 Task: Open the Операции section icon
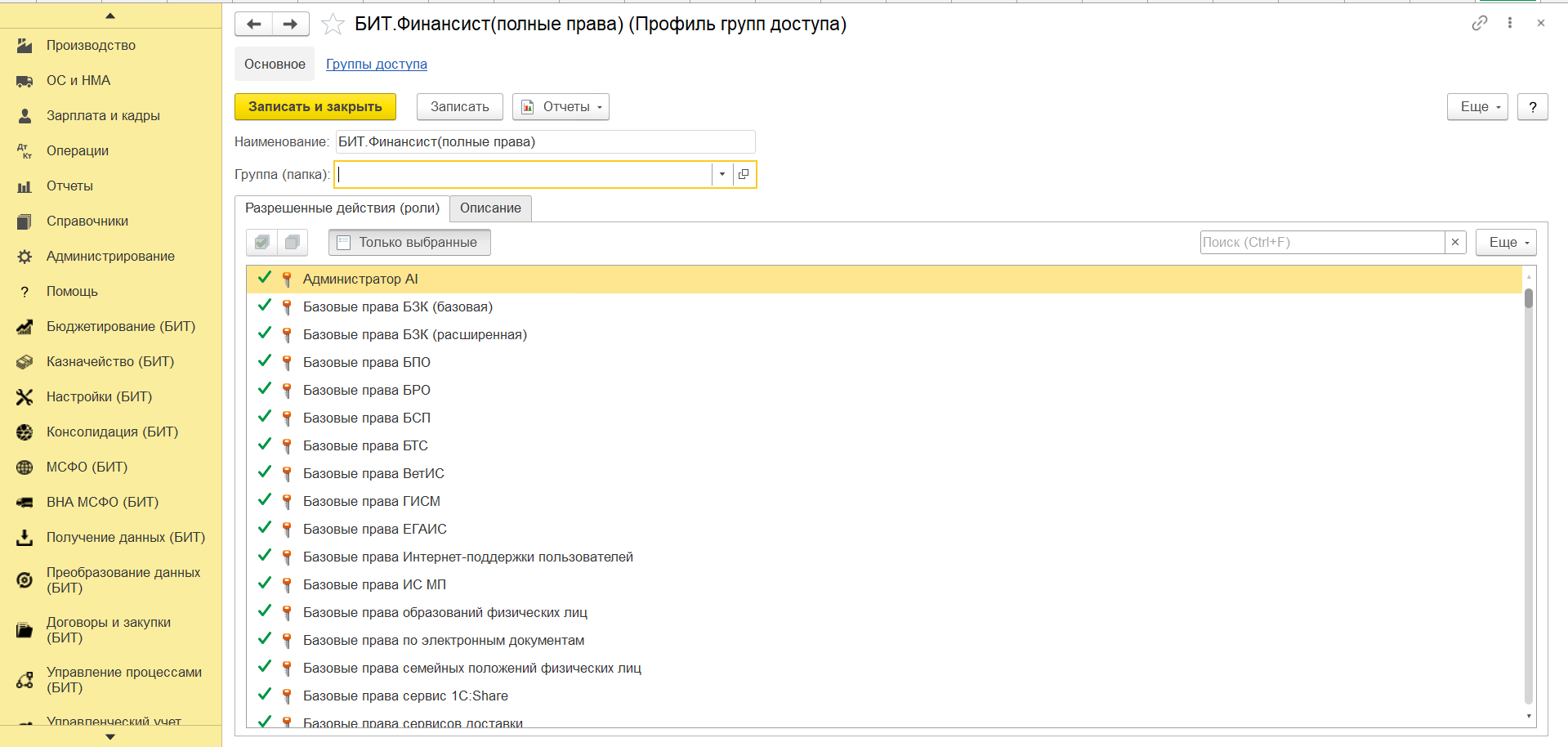pos(25,151)
